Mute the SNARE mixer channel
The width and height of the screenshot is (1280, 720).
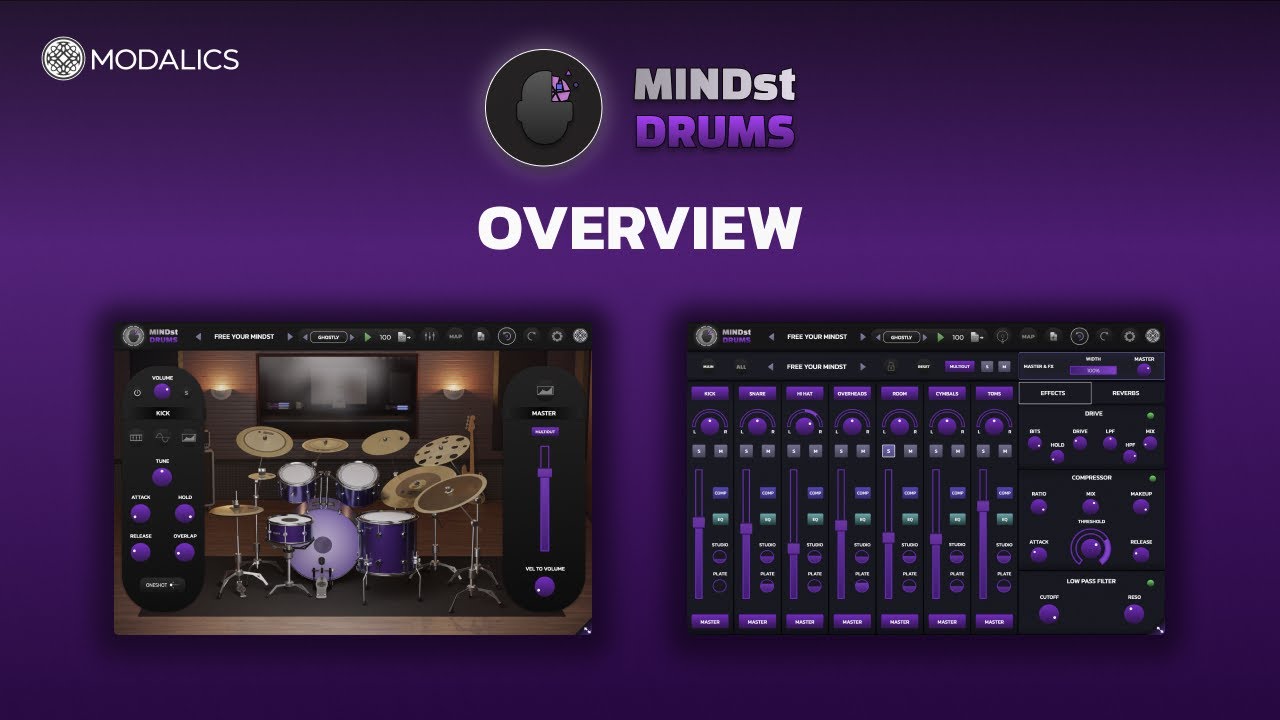click(768, 451)
